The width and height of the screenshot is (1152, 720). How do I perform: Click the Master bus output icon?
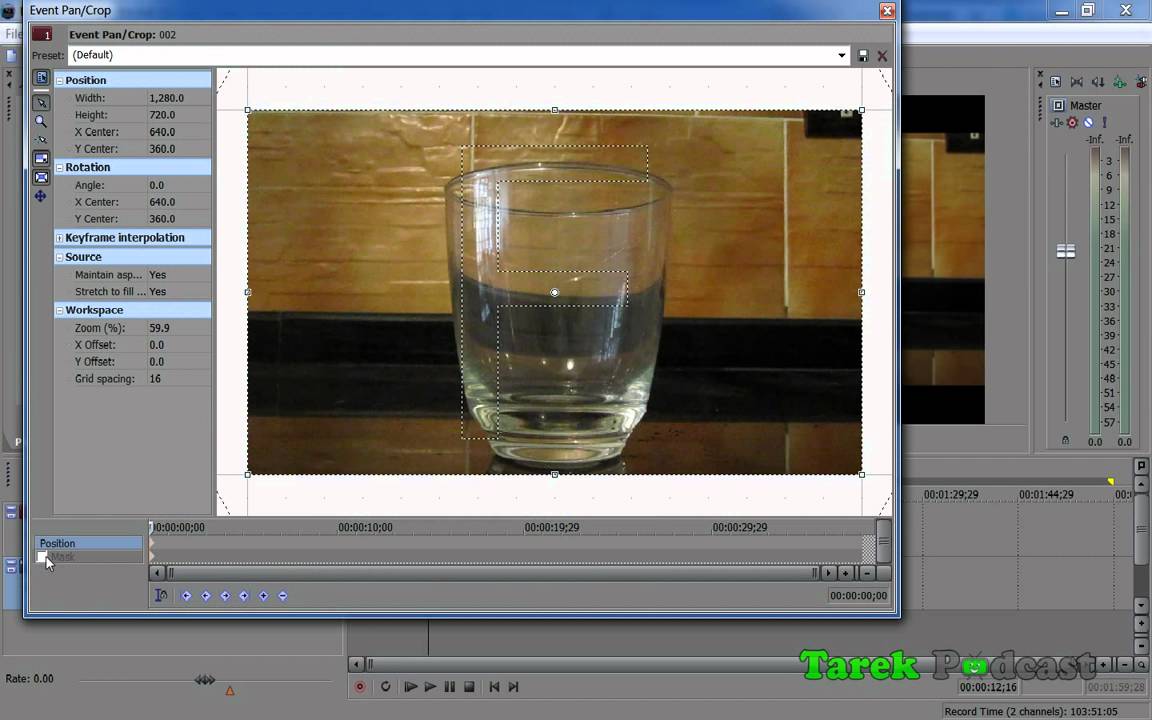click(1059, 105)
